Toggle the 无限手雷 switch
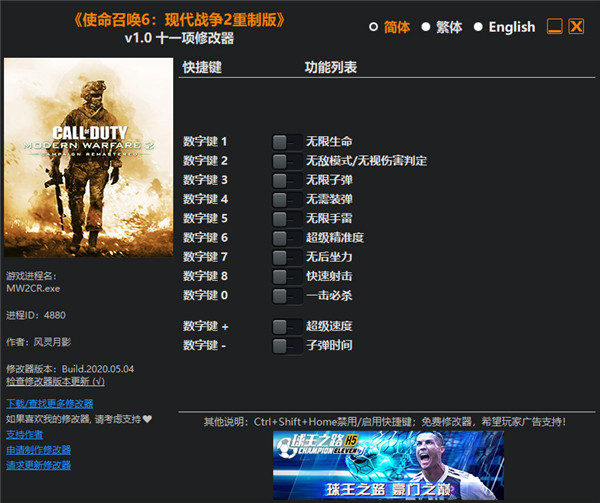 pos(286,218)
